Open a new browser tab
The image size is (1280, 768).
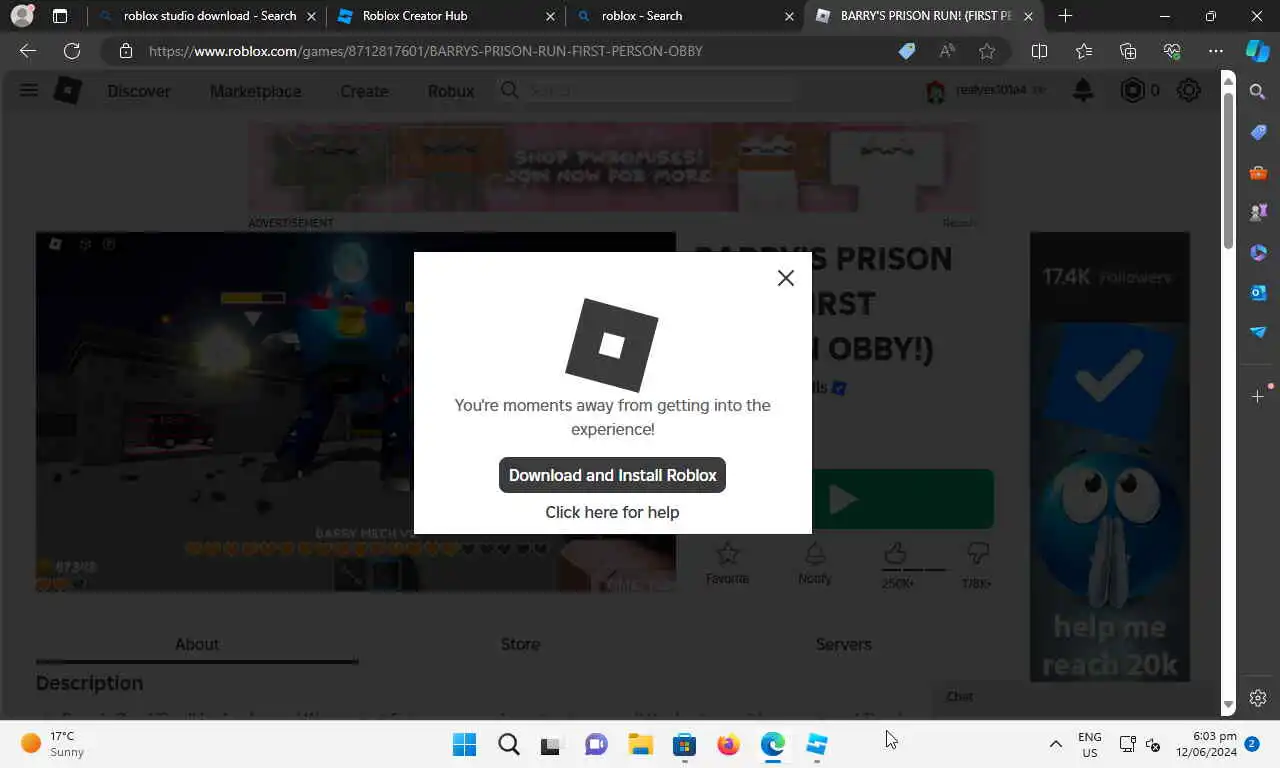coord(1065,16)
